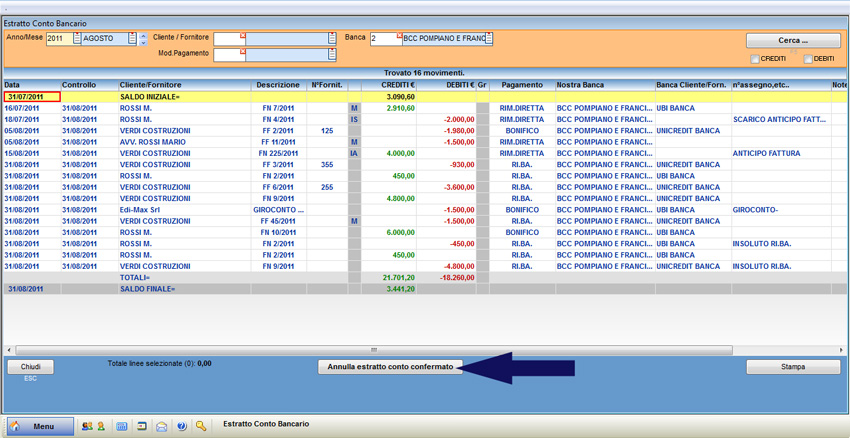
Task: Click the M marker on the FN 7/2011 row
Action: 354,108
